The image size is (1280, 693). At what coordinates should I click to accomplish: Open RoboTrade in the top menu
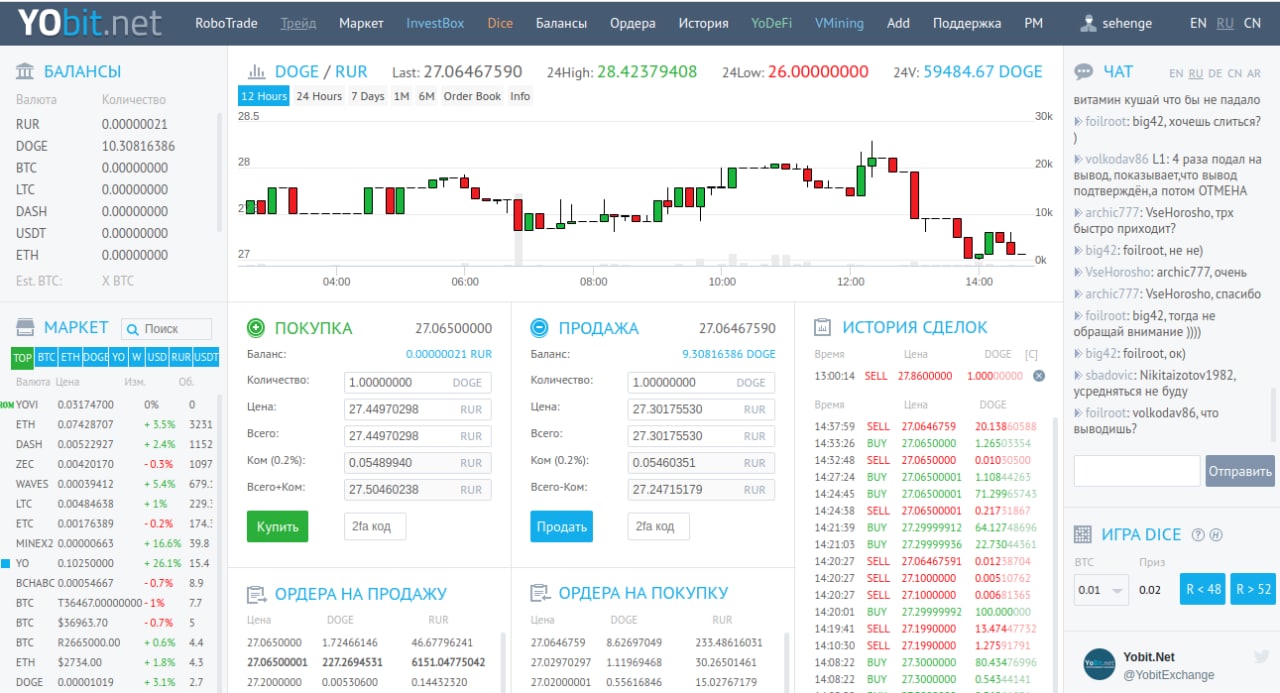[226, 23]
